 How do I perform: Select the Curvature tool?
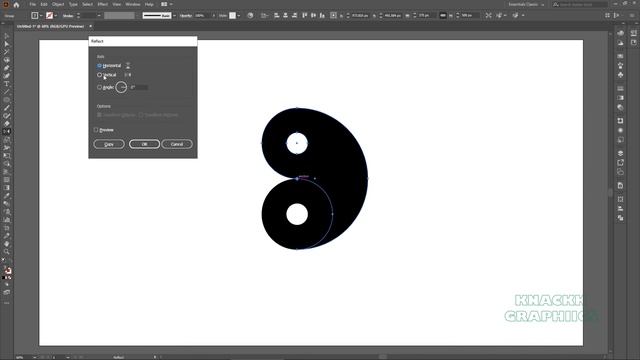pos(7,76)
